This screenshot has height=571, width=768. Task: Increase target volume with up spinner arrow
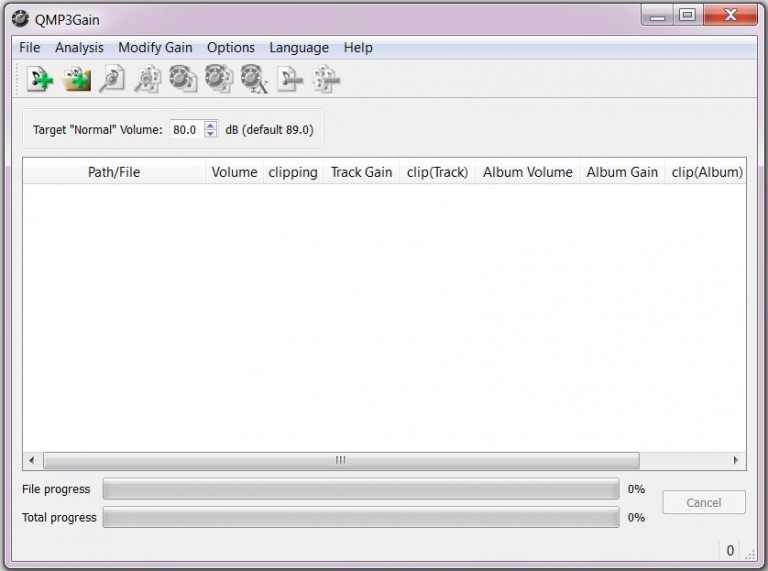click(x=211, y=125)
